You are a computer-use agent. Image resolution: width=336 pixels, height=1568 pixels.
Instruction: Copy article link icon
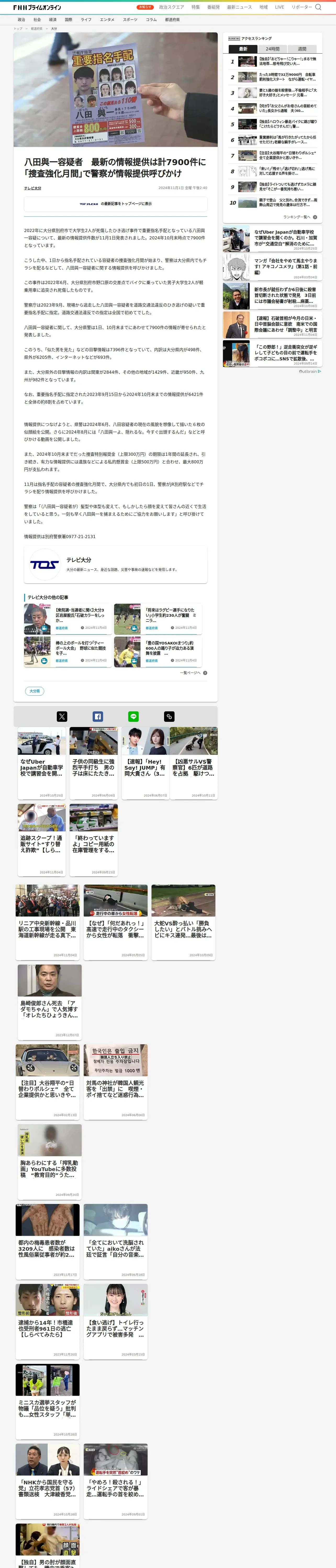coord(170,716)
